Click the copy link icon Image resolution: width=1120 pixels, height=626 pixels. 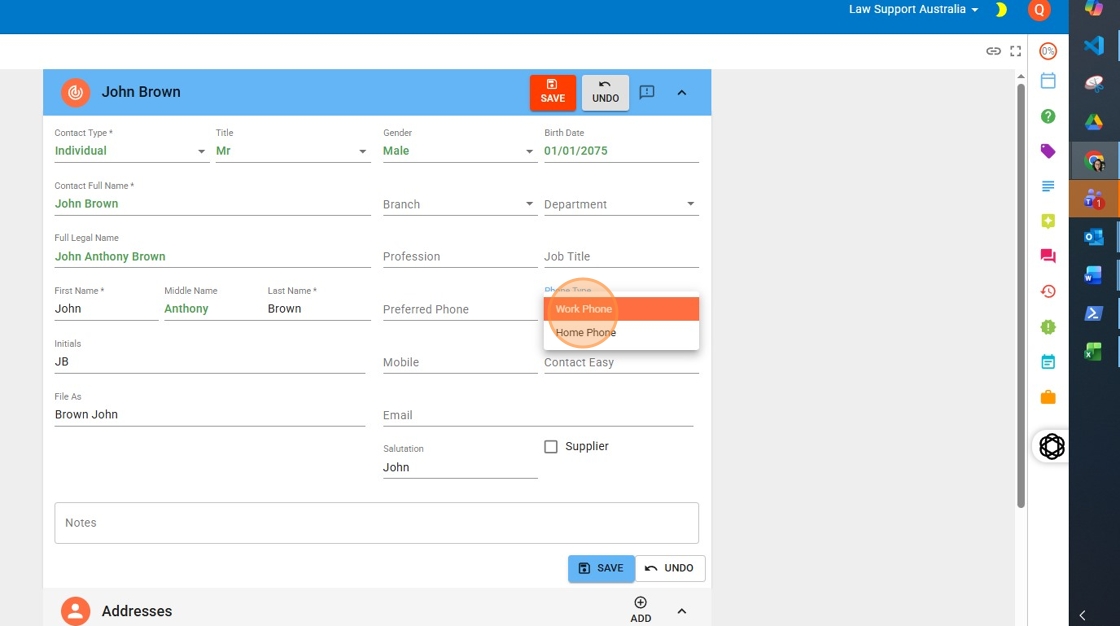[993, 51]
